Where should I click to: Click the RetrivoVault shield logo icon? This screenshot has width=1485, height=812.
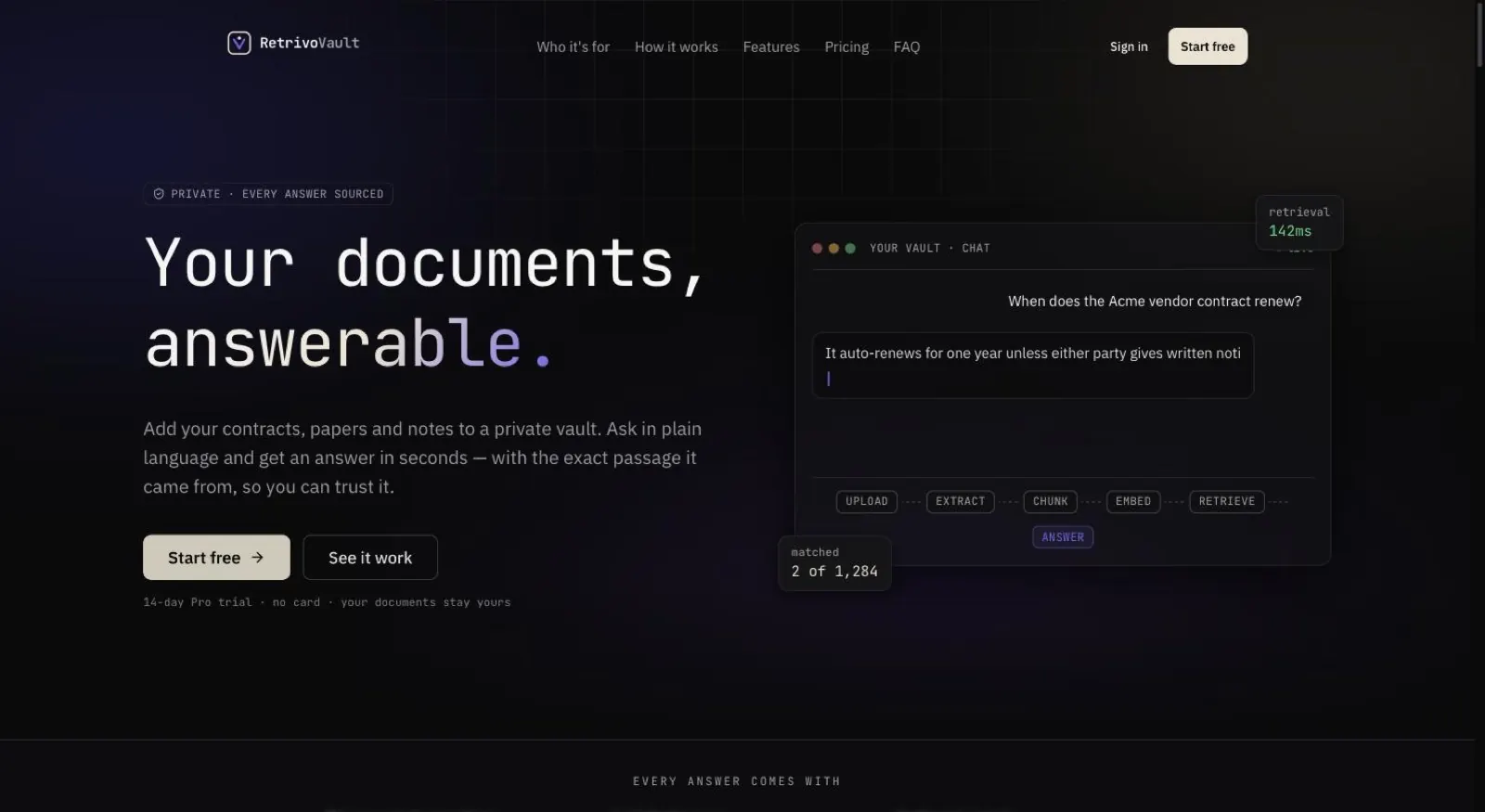239,43
